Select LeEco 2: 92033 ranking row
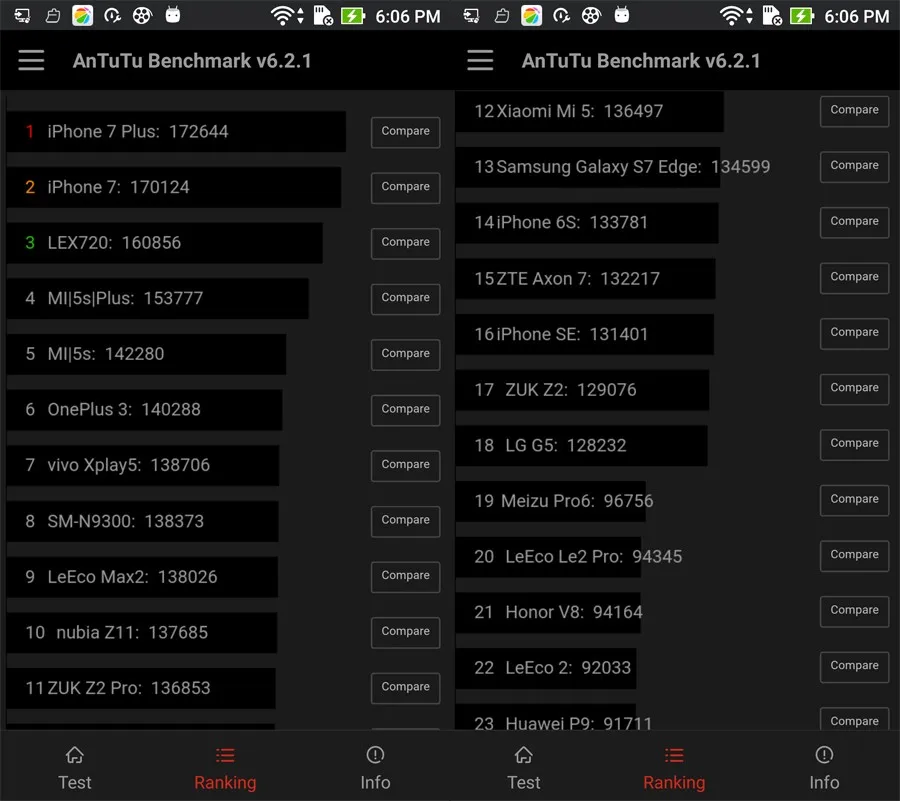 546,668
